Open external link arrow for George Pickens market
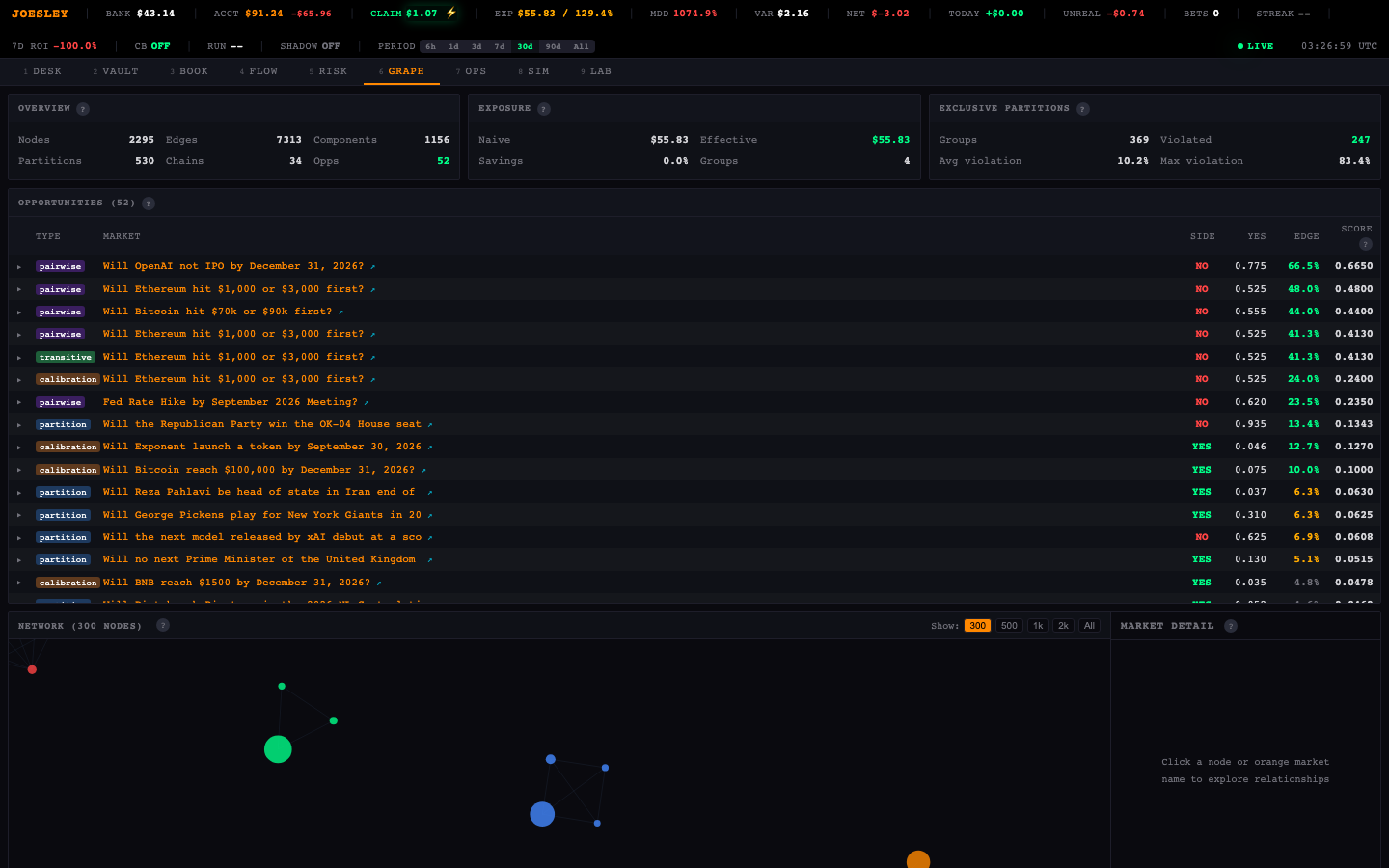 (x=430, y=516)
